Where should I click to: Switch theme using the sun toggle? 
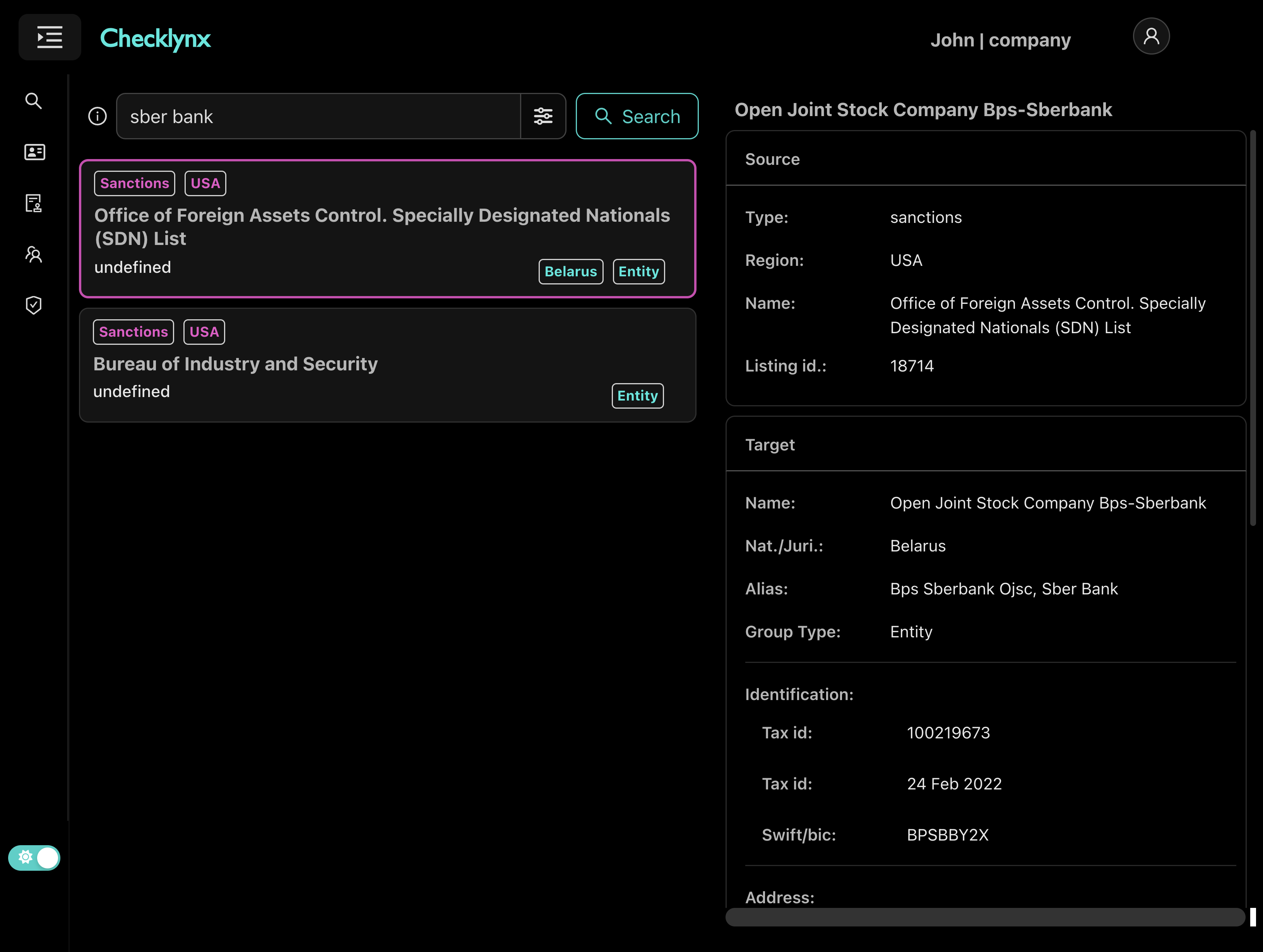(26, 857)
